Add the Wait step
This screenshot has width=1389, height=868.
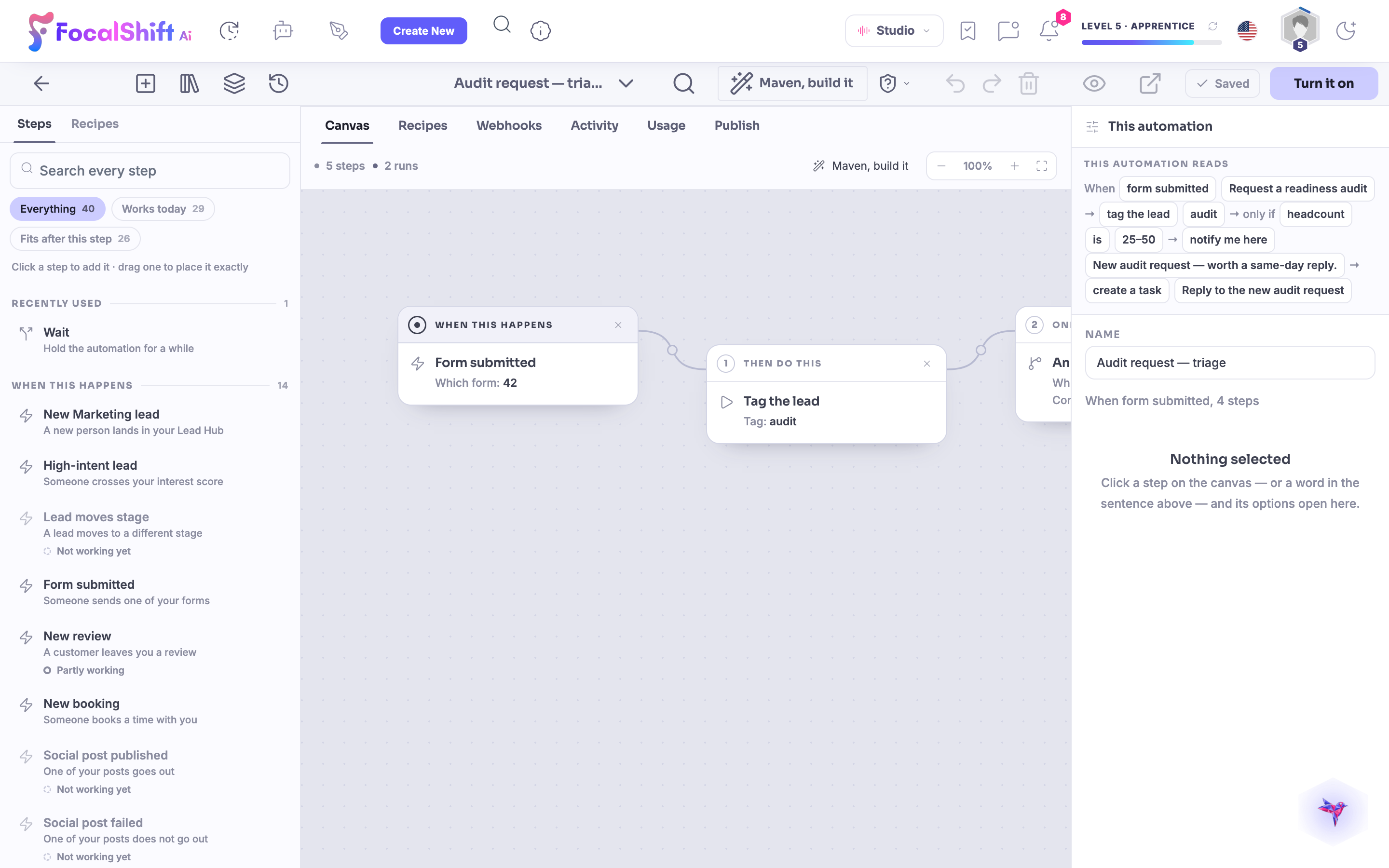coord(150,340)
